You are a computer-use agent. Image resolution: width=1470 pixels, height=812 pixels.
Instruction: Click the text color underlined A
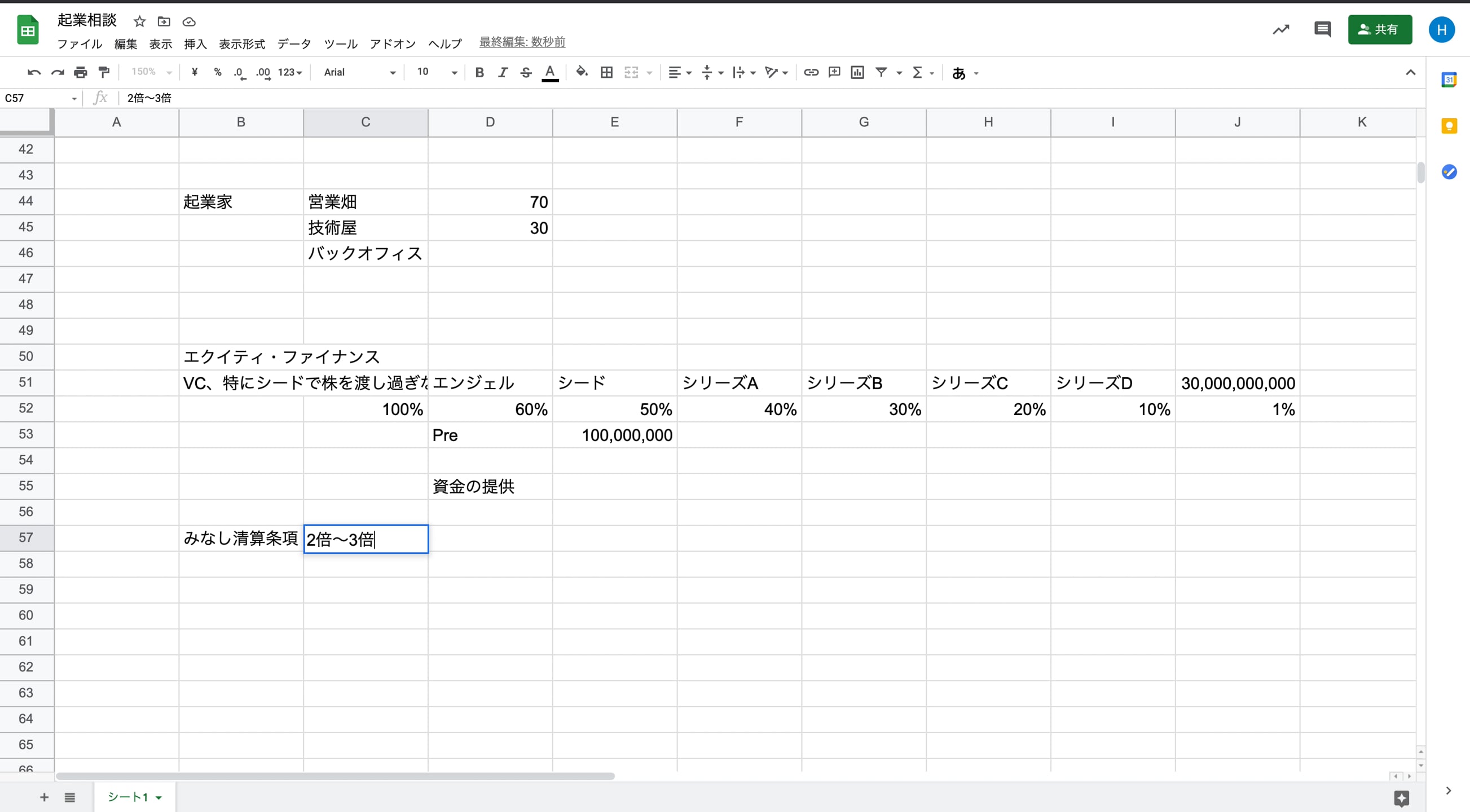point(549,73)
